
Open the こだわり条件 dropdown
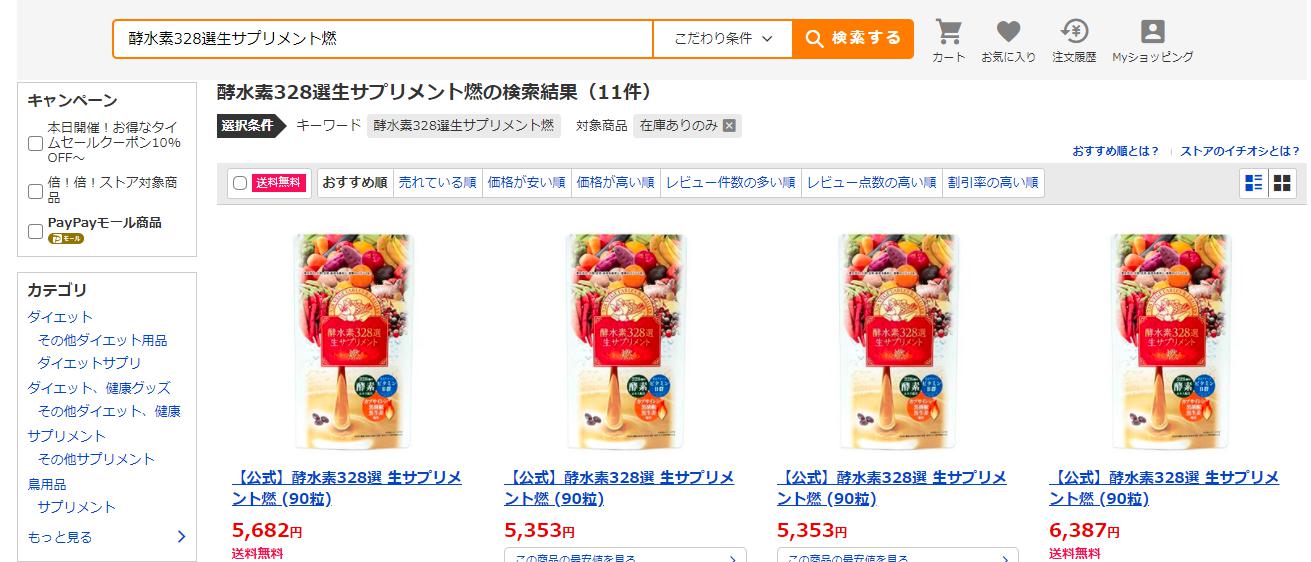(x=723, y=39)
